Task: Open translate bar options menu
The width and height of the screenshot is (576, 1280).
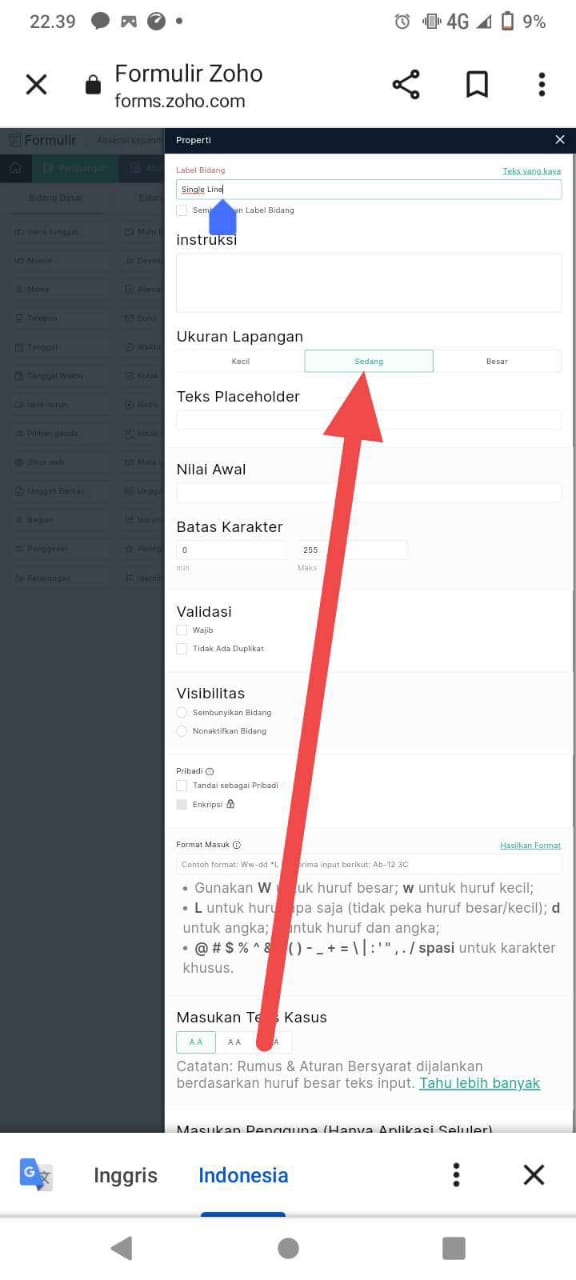Action: (x=456, y=1174)
